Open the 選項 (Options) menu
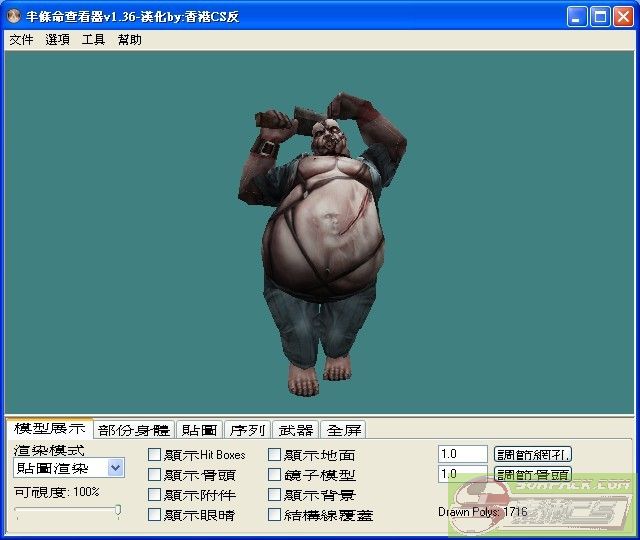This screenshot has width=640, height=540. click(57, 40)
